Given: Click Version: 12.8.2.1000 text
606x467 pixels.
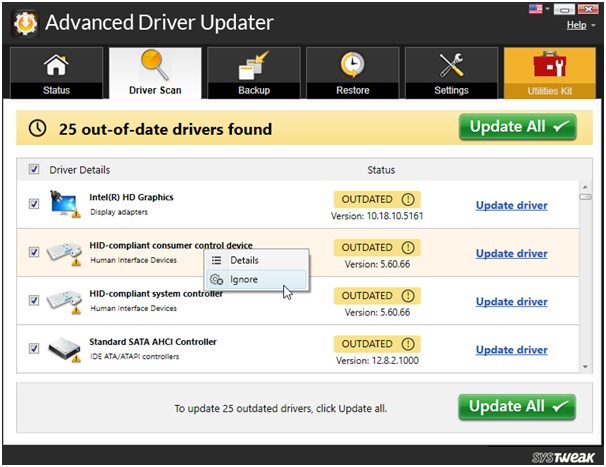Looking at the screenshot, I should [x=377, y=361].
